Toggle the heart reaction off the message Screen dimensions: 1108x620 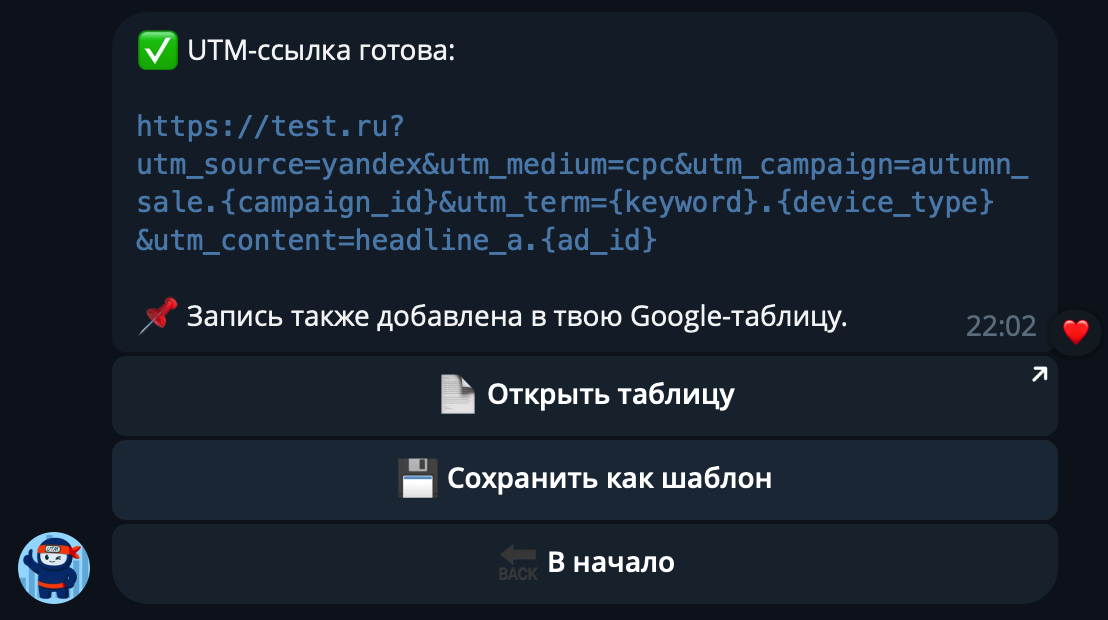click(x=1075, y=333)
